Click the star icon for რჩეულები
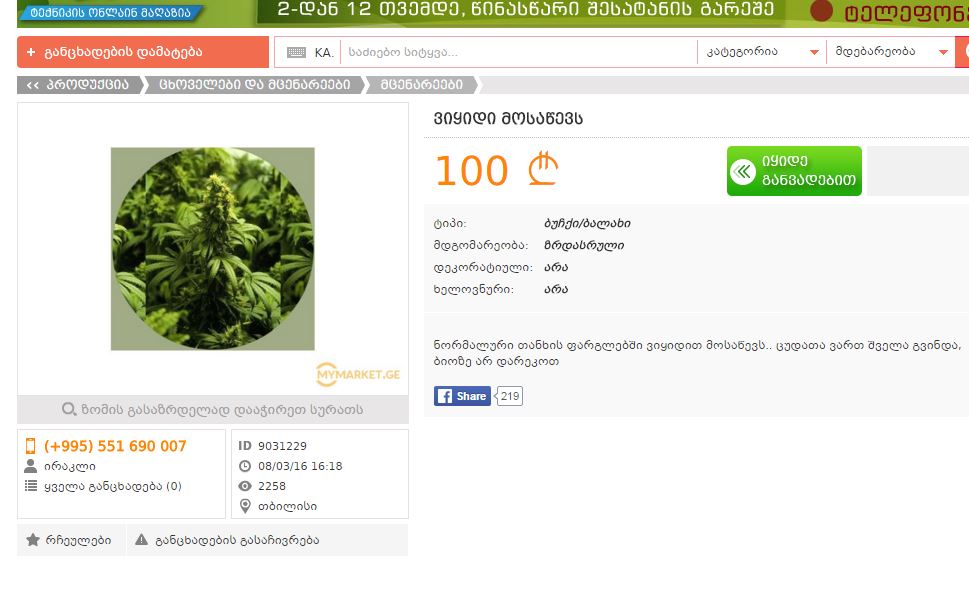Image resolution: width=969 pixels, height=611 pixels. pyautogui.click(x=33, y=540)
